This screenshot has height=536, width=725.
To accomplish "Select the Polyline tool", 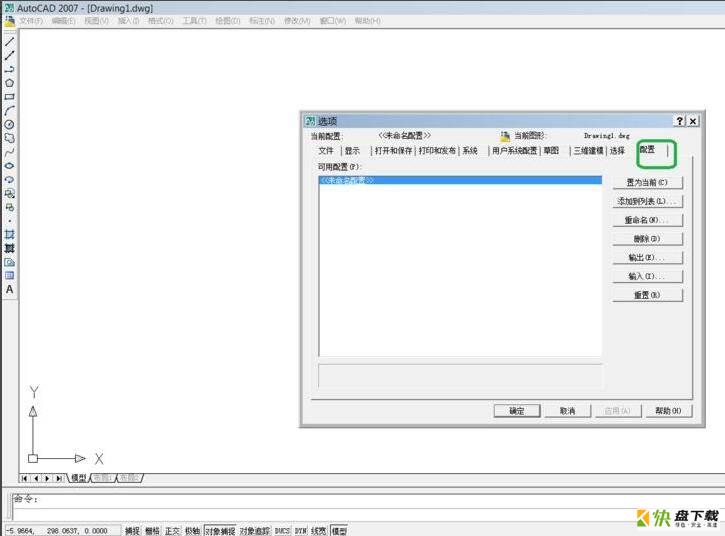I will [x=9, y=69].
